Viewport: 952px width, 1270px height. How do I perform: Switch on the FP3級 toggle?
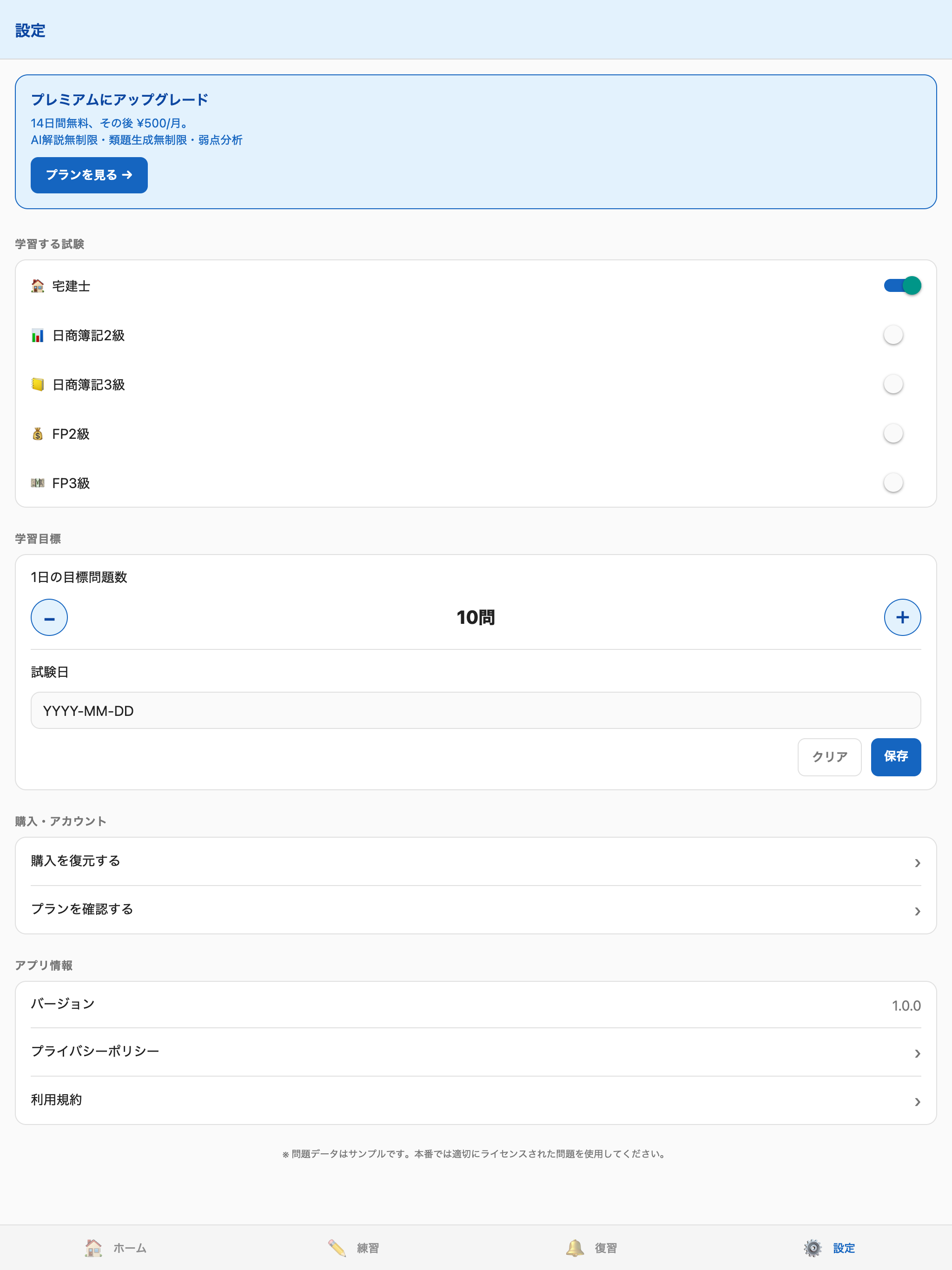click(x=902, y=483)
